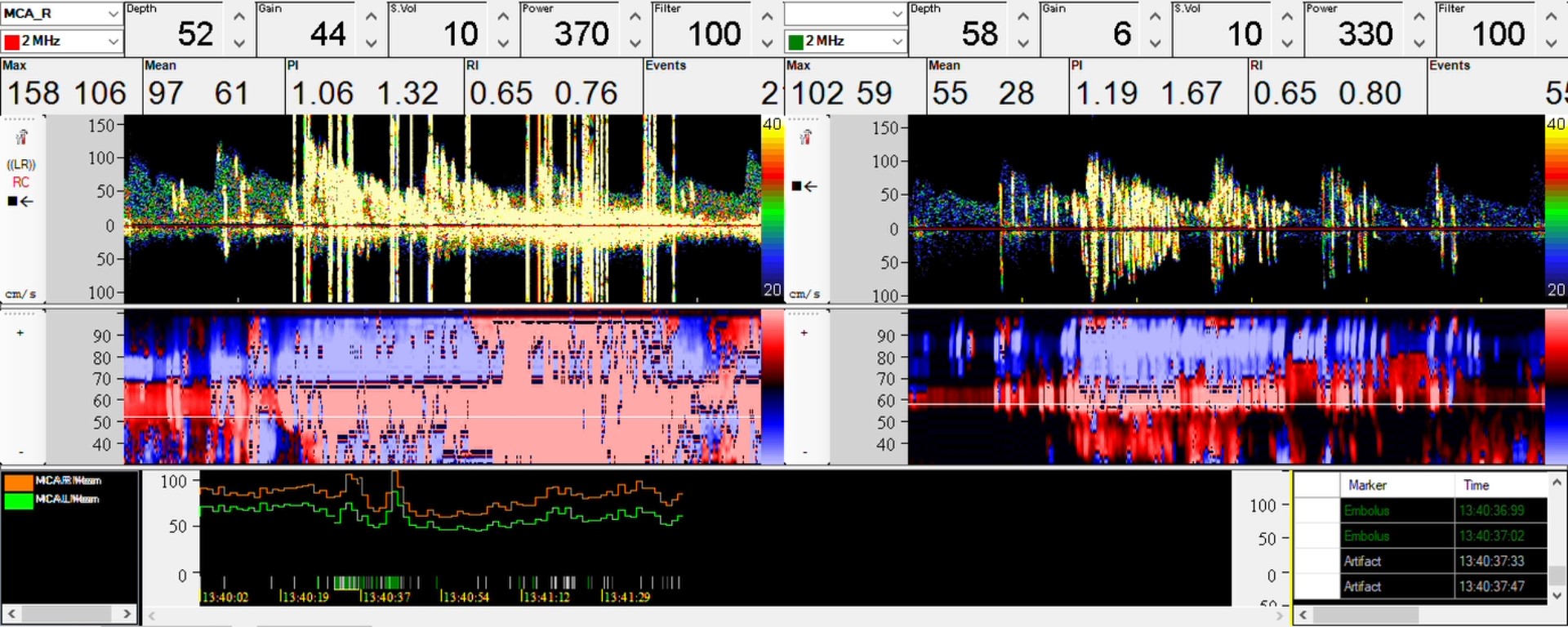Viewport: 1568px width, 627px height.
Task: Increase left channel Power from 370
Action: [x=635, y=16]
